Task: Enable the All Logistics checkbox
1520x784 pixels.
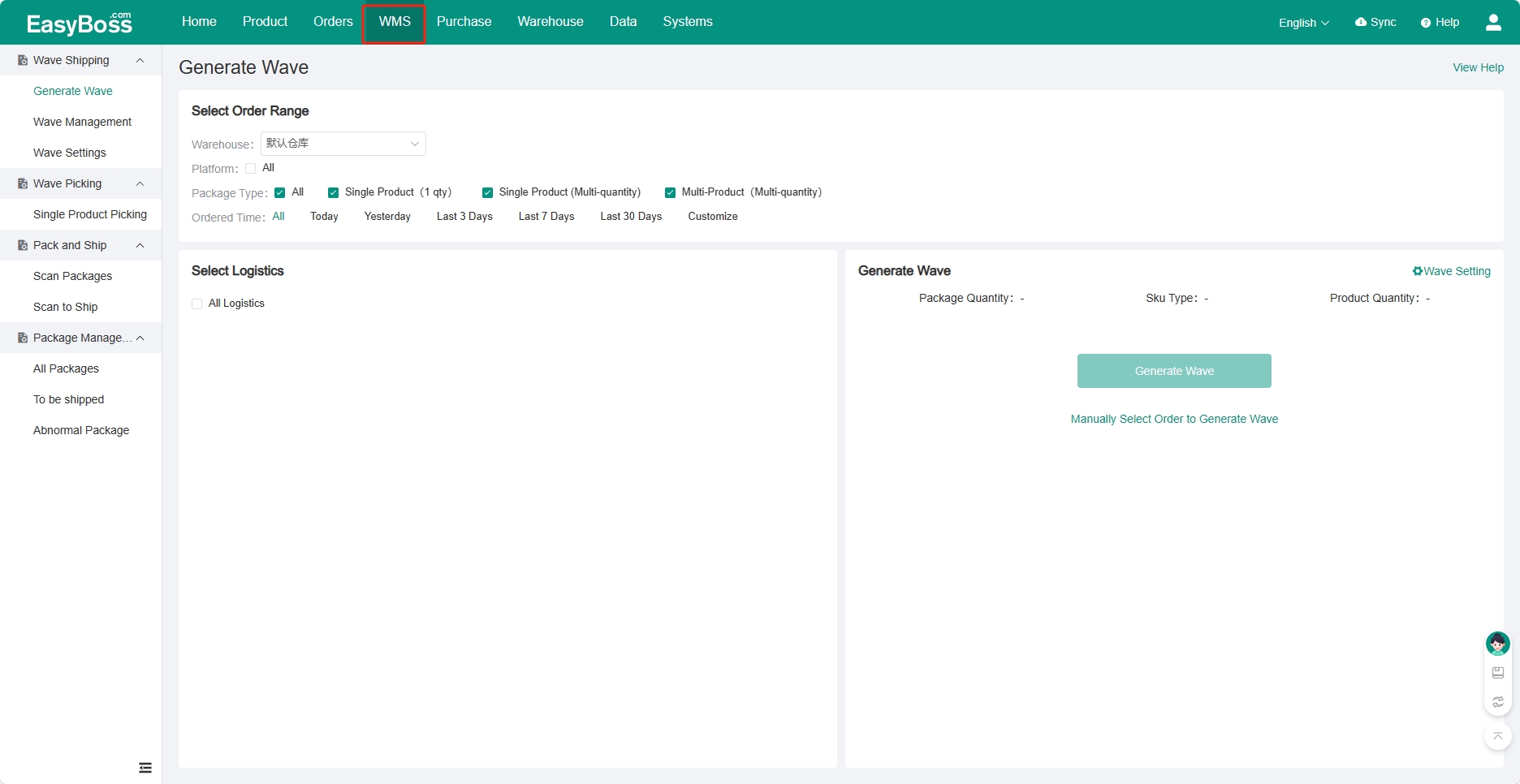Action: (x=197, y=304)
